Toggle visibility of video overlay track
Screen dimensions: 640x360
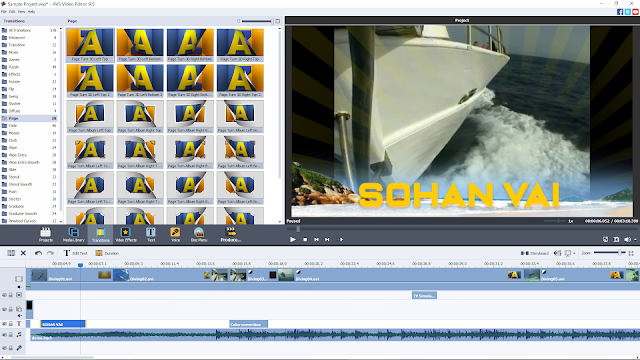[x=4, y=309]
